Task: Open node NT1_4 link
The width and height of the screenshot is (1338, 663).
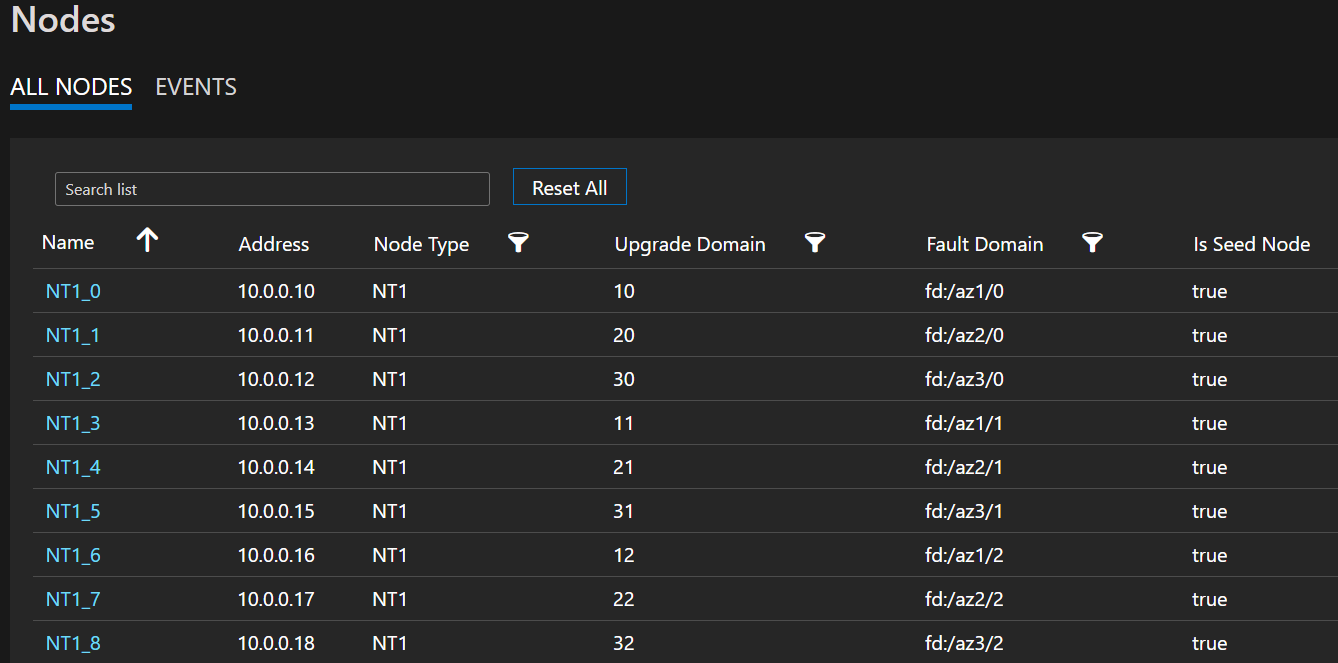Action: click(73, 468)
